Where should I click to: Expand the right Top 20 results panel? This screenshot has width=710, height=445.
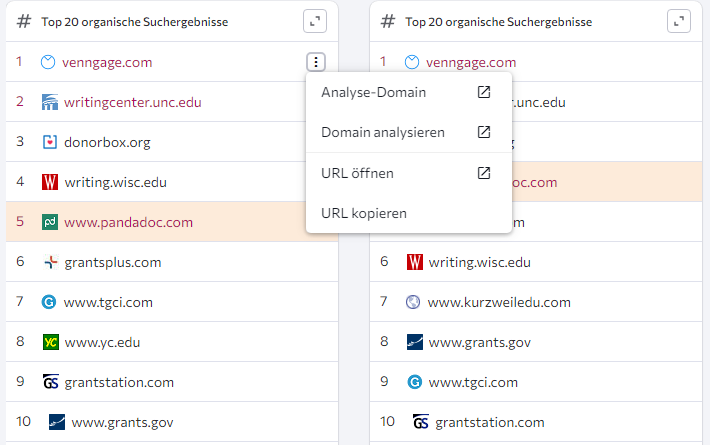coord(679,21)
